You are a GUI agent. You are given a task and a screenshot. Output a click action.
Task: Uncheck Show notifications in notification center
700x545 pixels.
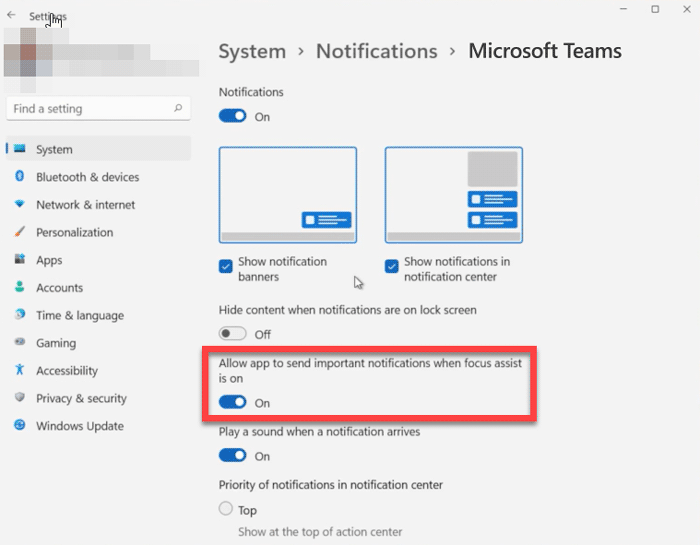pyautogui.click(x=392, y=266)
